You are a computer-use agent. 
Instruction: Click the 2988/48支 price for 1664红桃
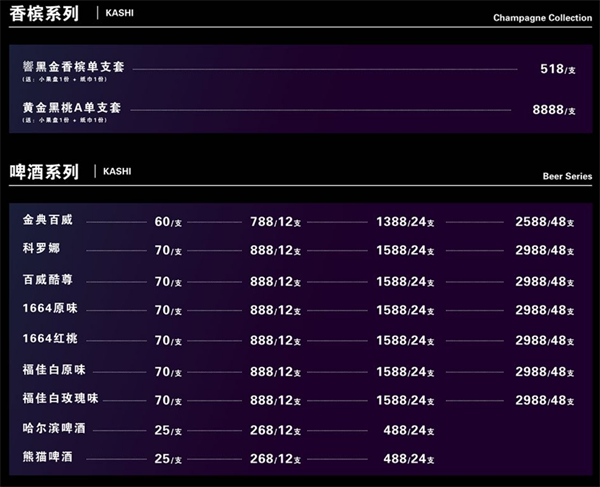click(x=545, y=340)
